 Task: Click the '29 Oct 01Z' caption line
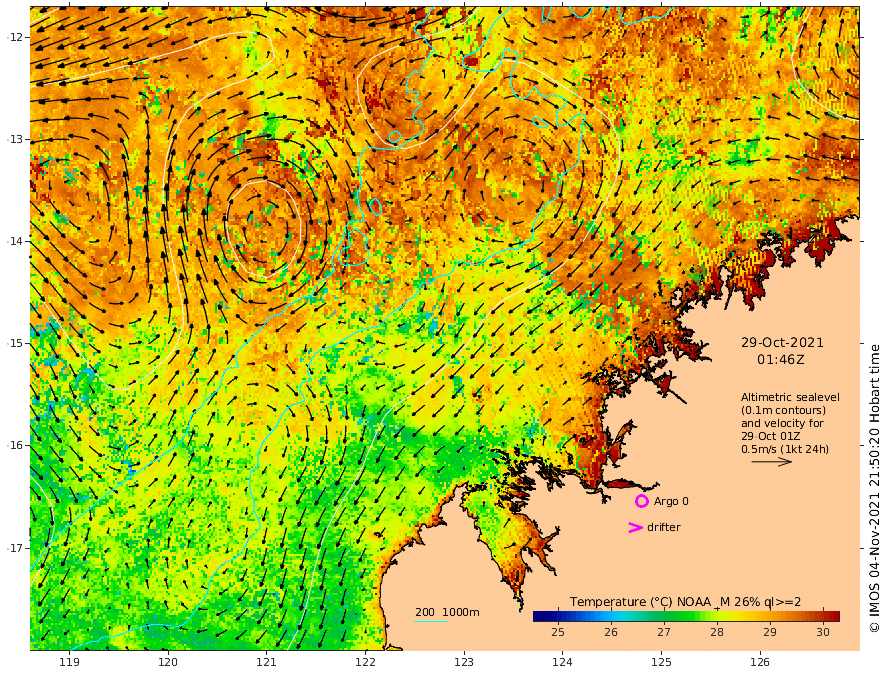click(771, 436)
